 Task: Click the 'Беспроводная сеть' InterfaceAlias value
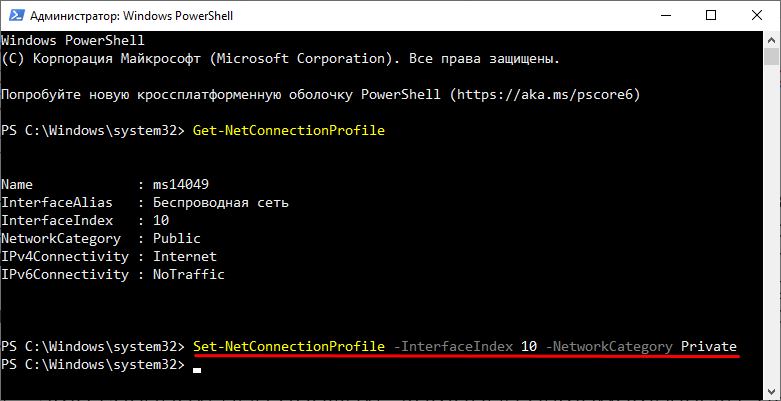[221, 203]
